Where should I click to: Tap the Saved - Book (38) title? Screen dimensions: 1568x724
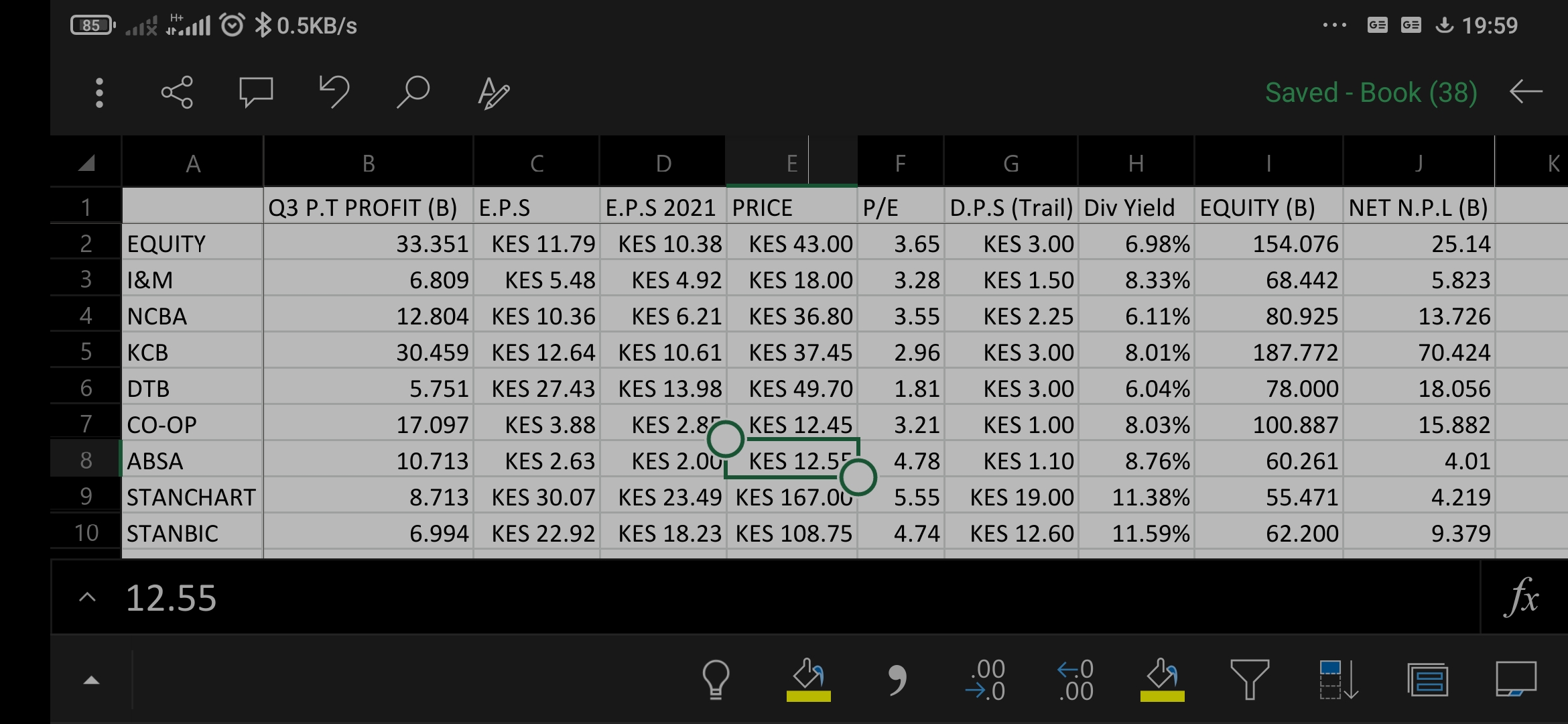(1371, 93)
